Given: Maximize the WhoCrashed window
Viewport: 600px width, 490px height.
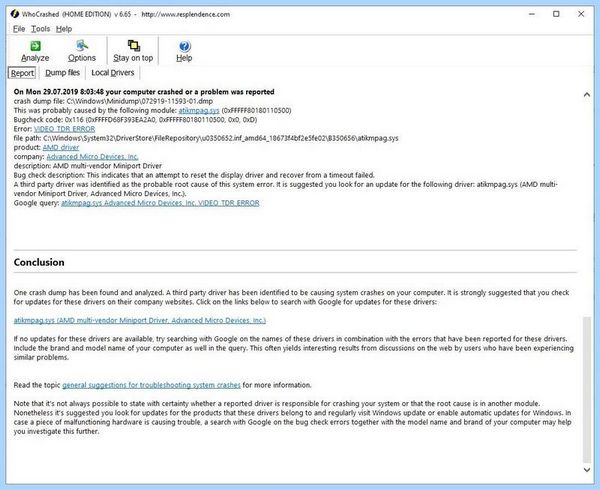Looking at the screenshot, I should click(x=556, y=14).
